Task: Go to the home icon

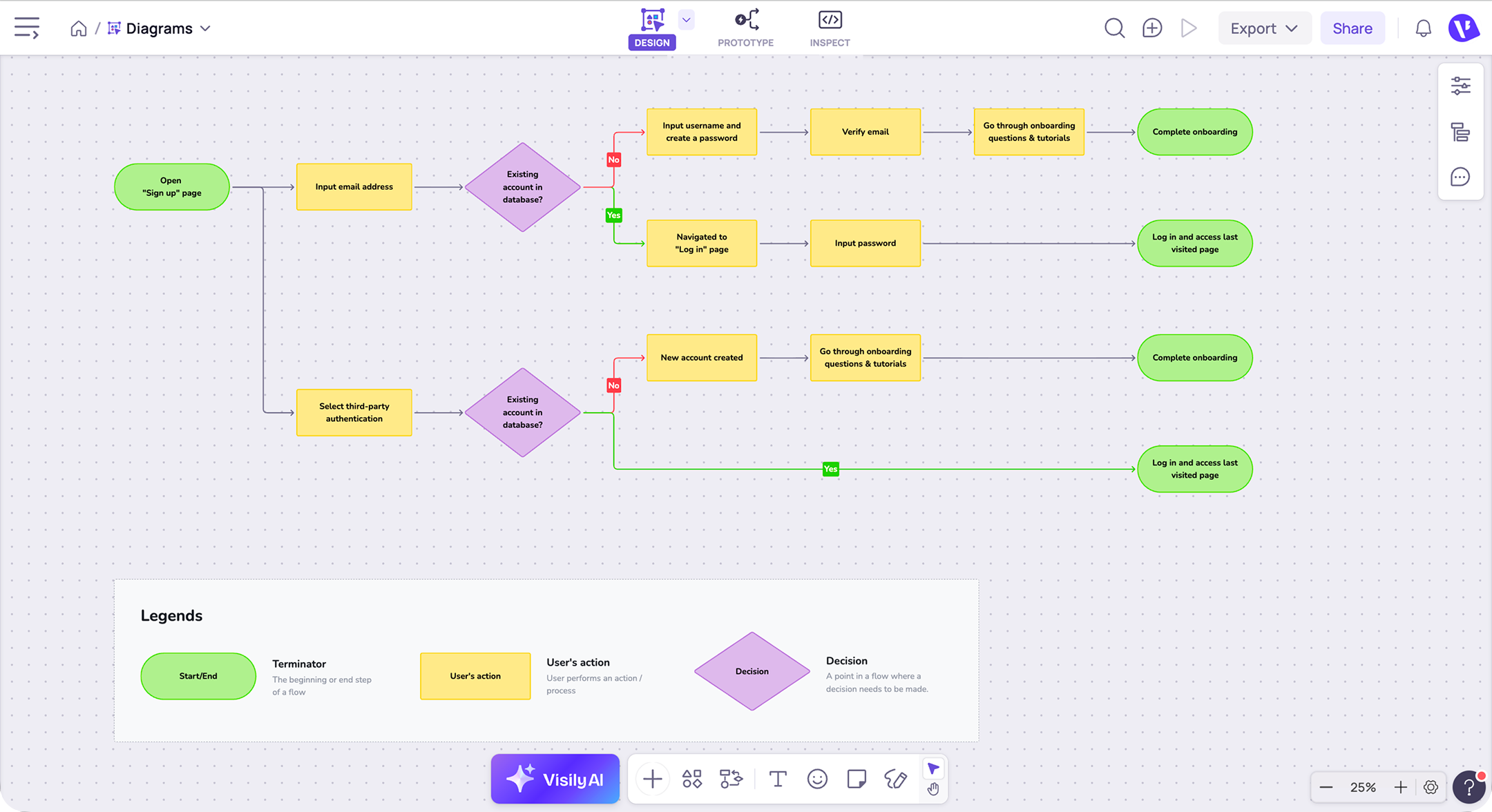Action: tap(79, 28)
